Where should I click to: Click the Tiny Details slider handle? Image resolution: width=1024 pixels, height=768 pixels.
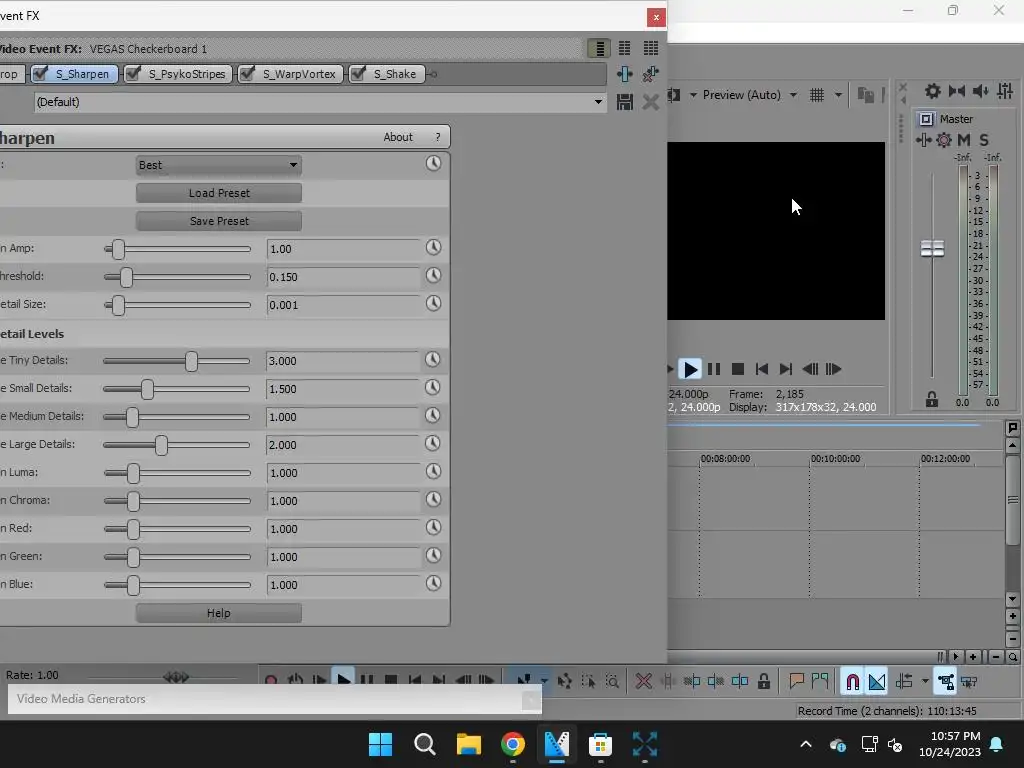191,361
